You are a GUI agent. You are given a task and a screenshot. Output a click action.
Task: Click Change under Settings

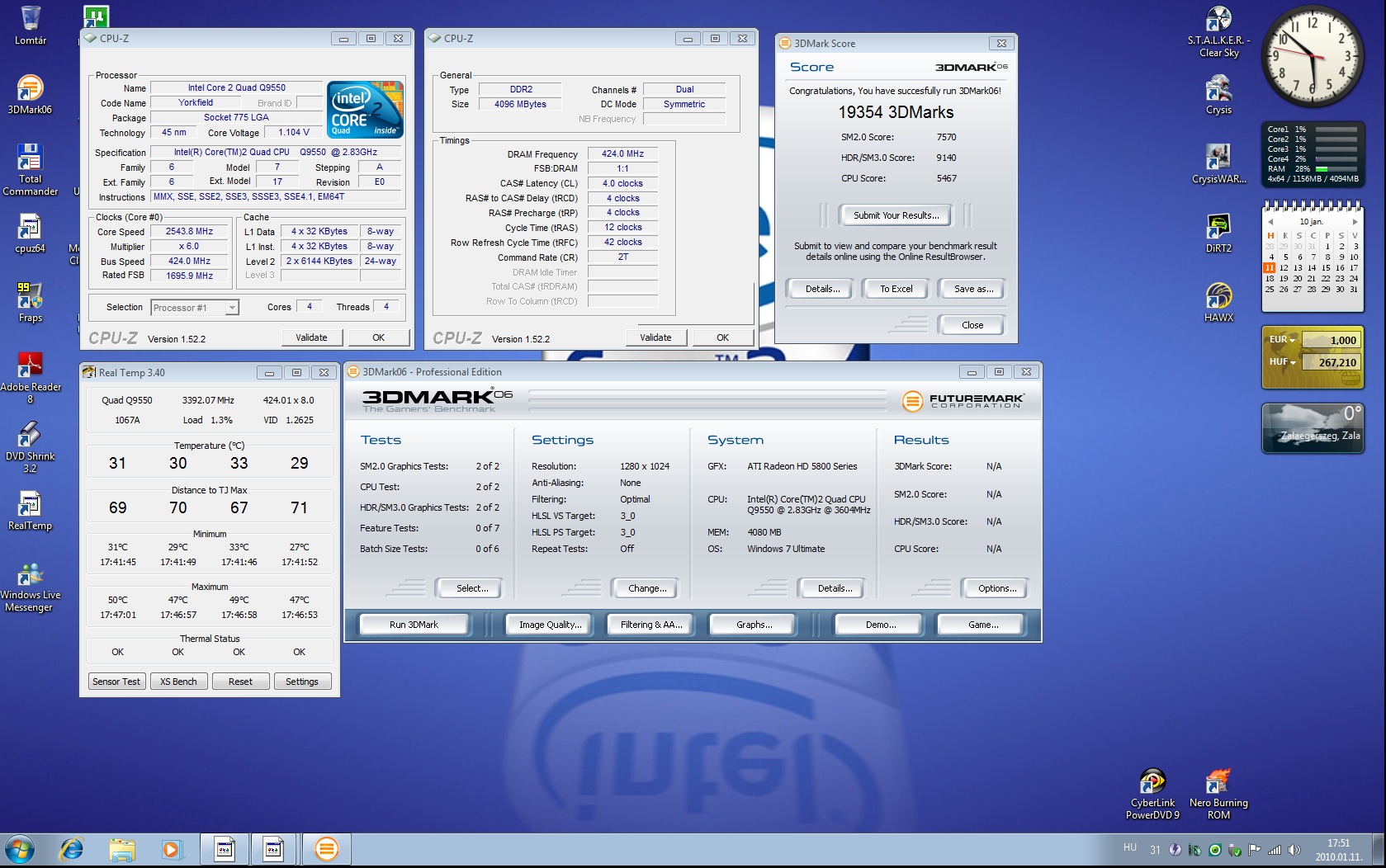click(x=646, y=588)
